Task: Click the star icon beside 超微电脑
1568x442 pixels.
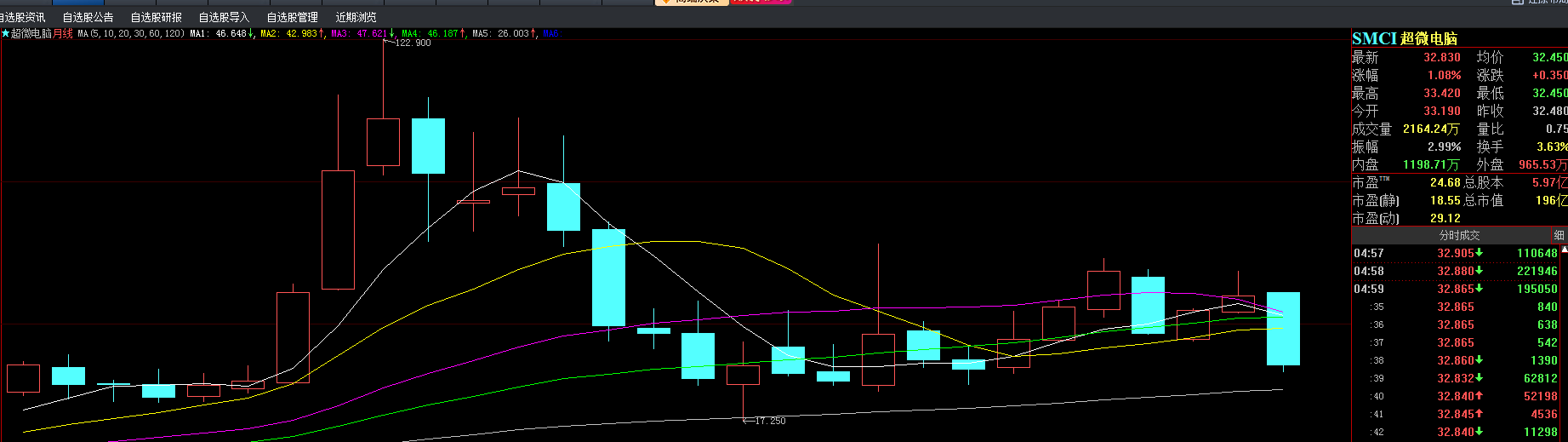Action: (5, 33)
